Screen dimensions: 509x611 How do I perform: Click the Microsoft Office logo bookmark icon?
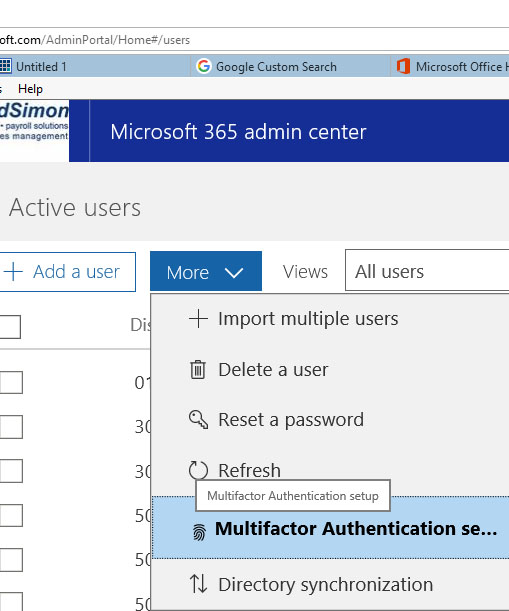click(x=403, y=66)
